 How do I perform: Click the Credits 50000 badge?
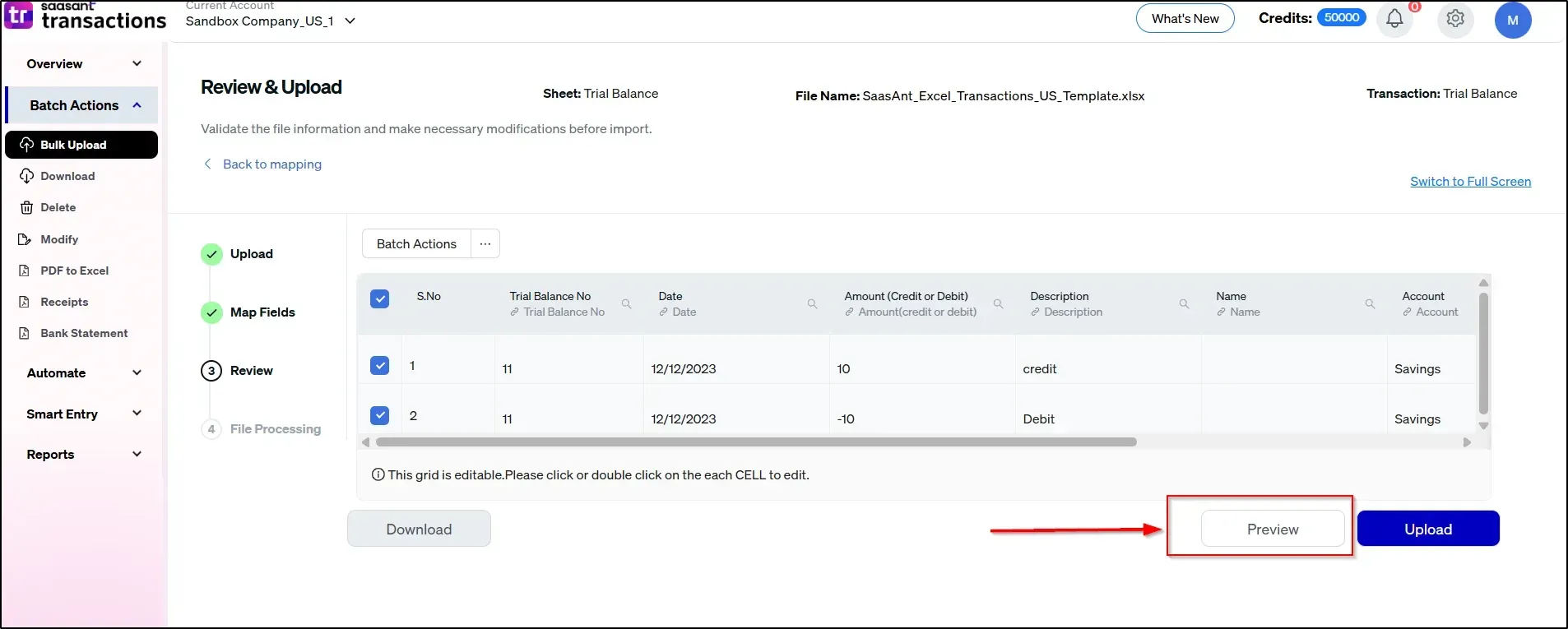1342,17
